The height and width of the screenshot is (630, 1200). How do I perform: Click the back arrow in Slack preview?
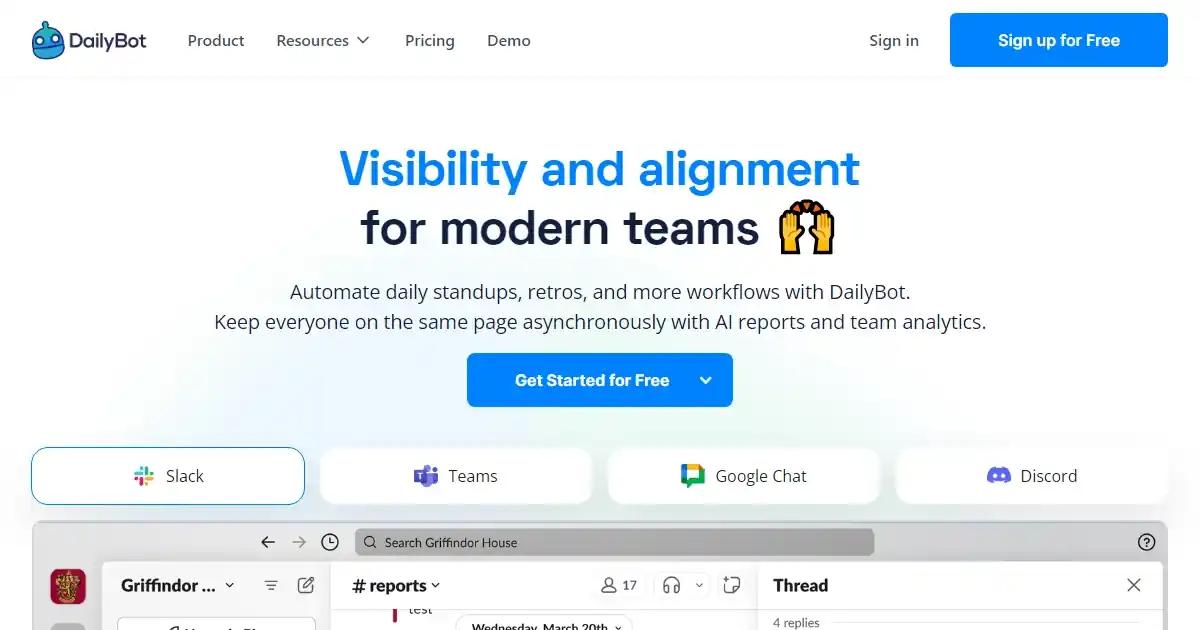pos(267,542)
